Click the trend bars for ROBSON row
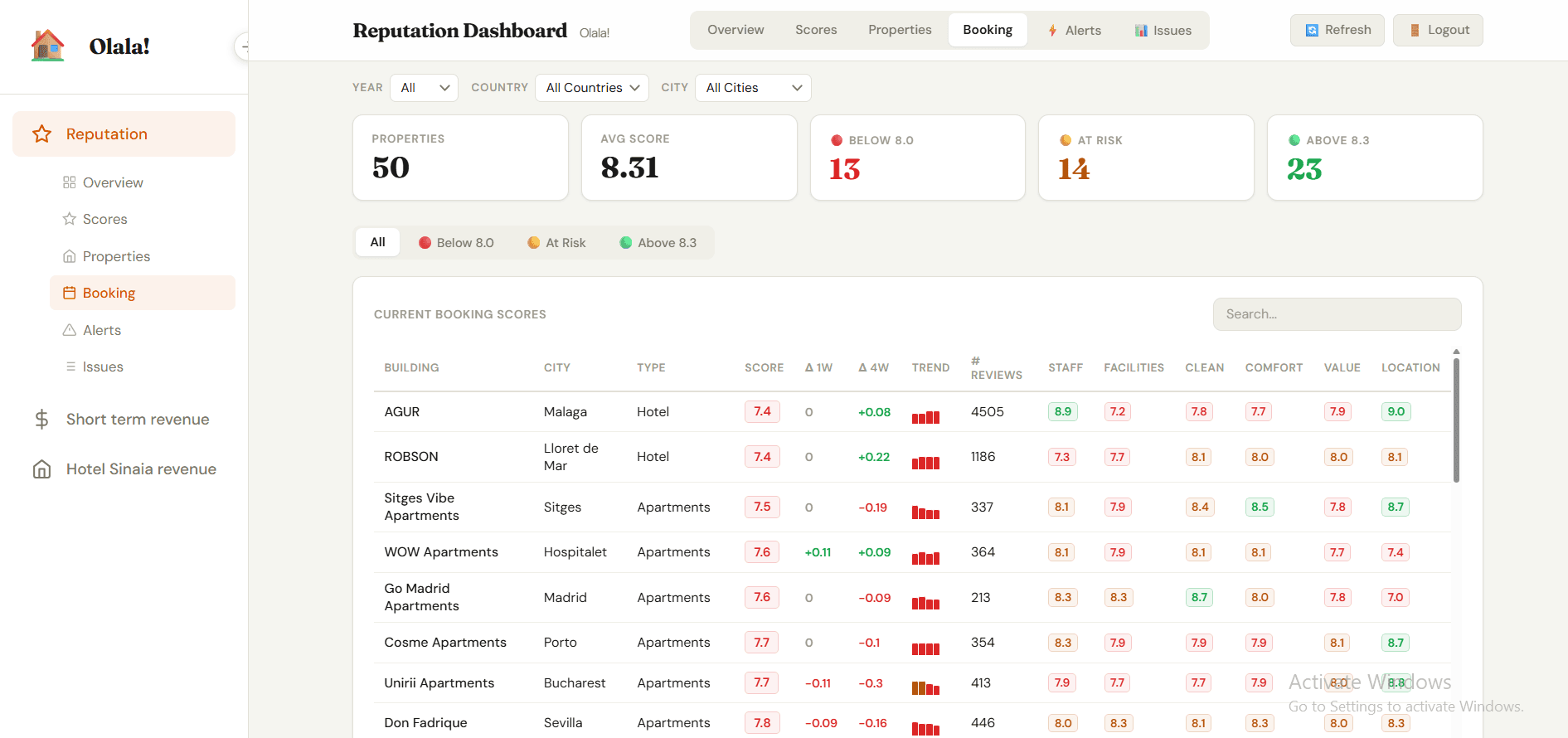The image size is (1568, 738). [x=925, y=462]
